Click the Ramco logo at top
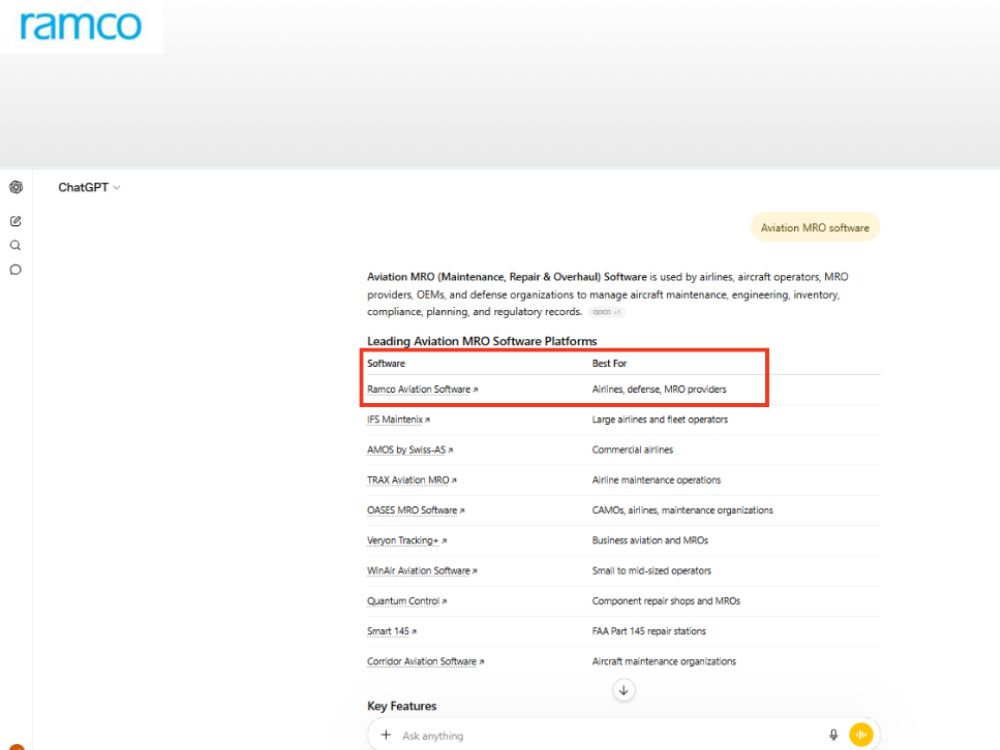Image resolution: width=1000 pixels, height=750 pixels. 81,26
